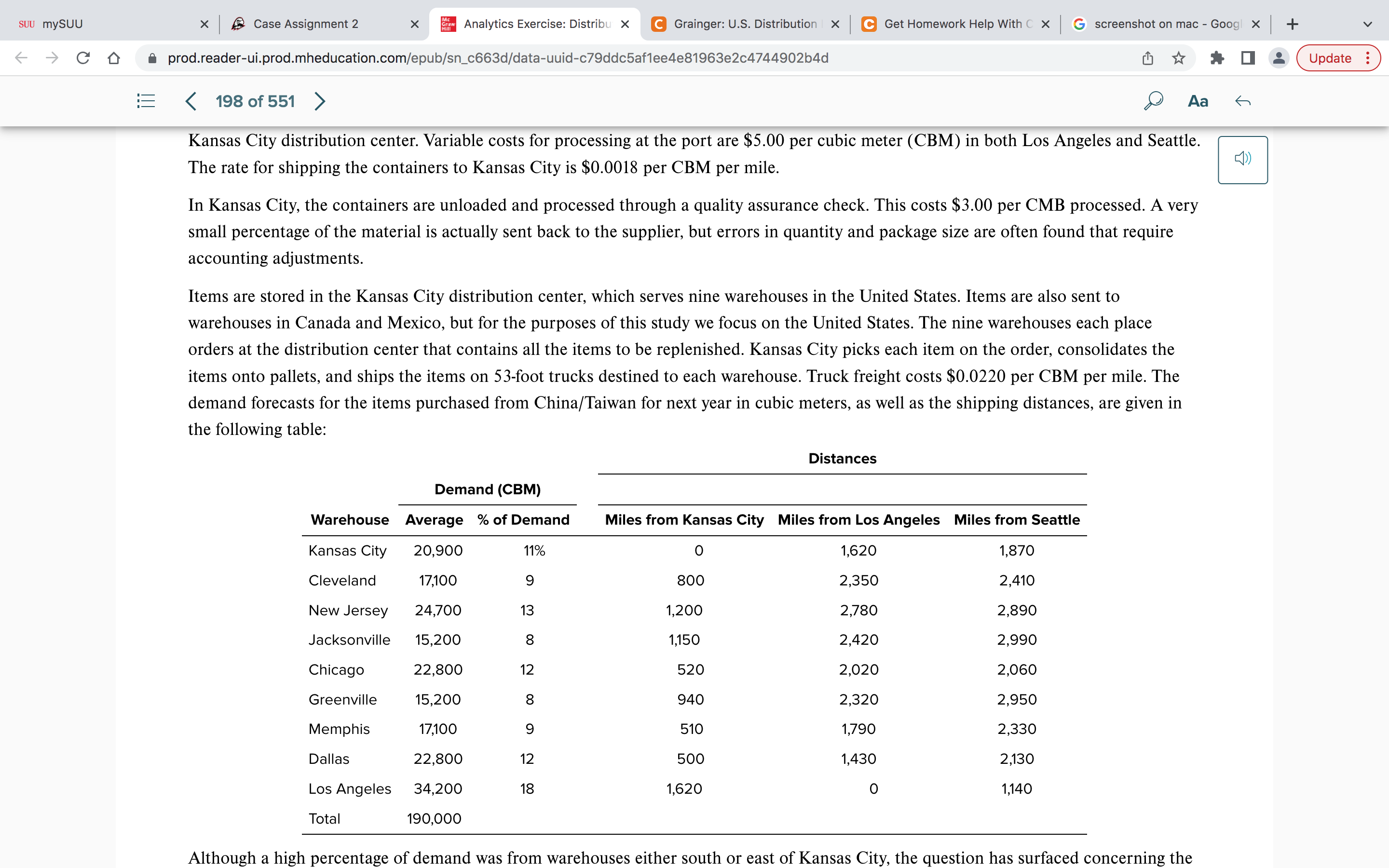Open the Chrome profile icon
This screenshot has width=1389, height=868.
tap(1280, 57)
